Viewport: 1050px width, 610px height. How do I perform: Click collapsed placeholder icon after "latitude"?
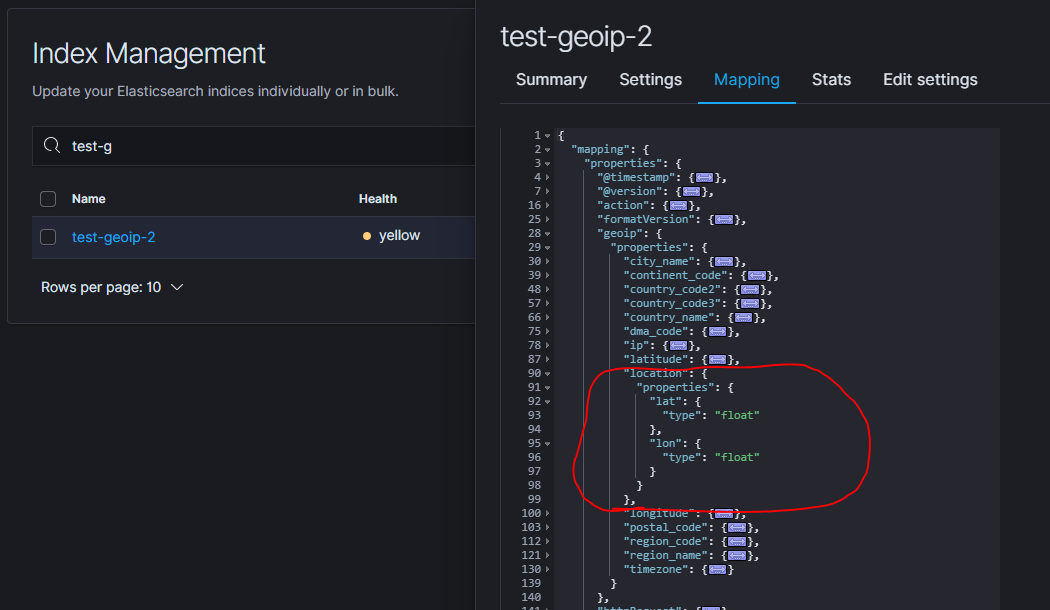click(x=717, y=360)
